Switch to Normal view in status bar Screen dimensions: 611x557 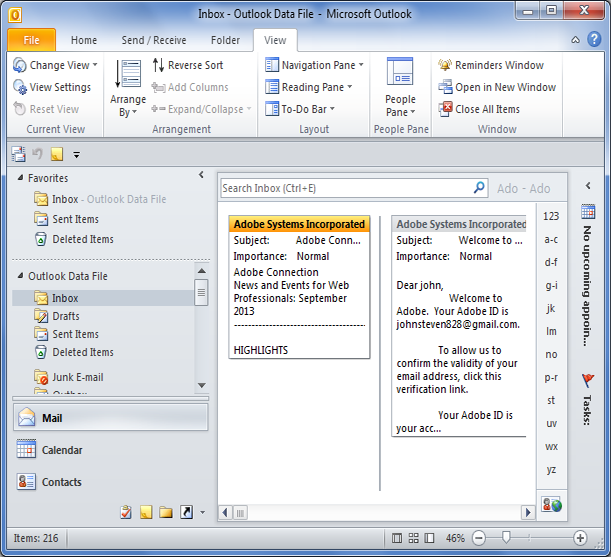pos(397,538)
